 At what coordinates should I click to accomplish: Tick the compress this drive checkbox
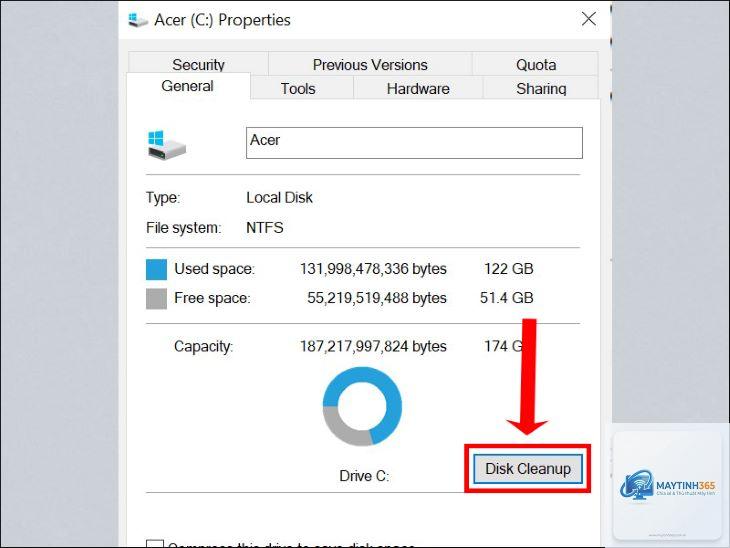155,544
